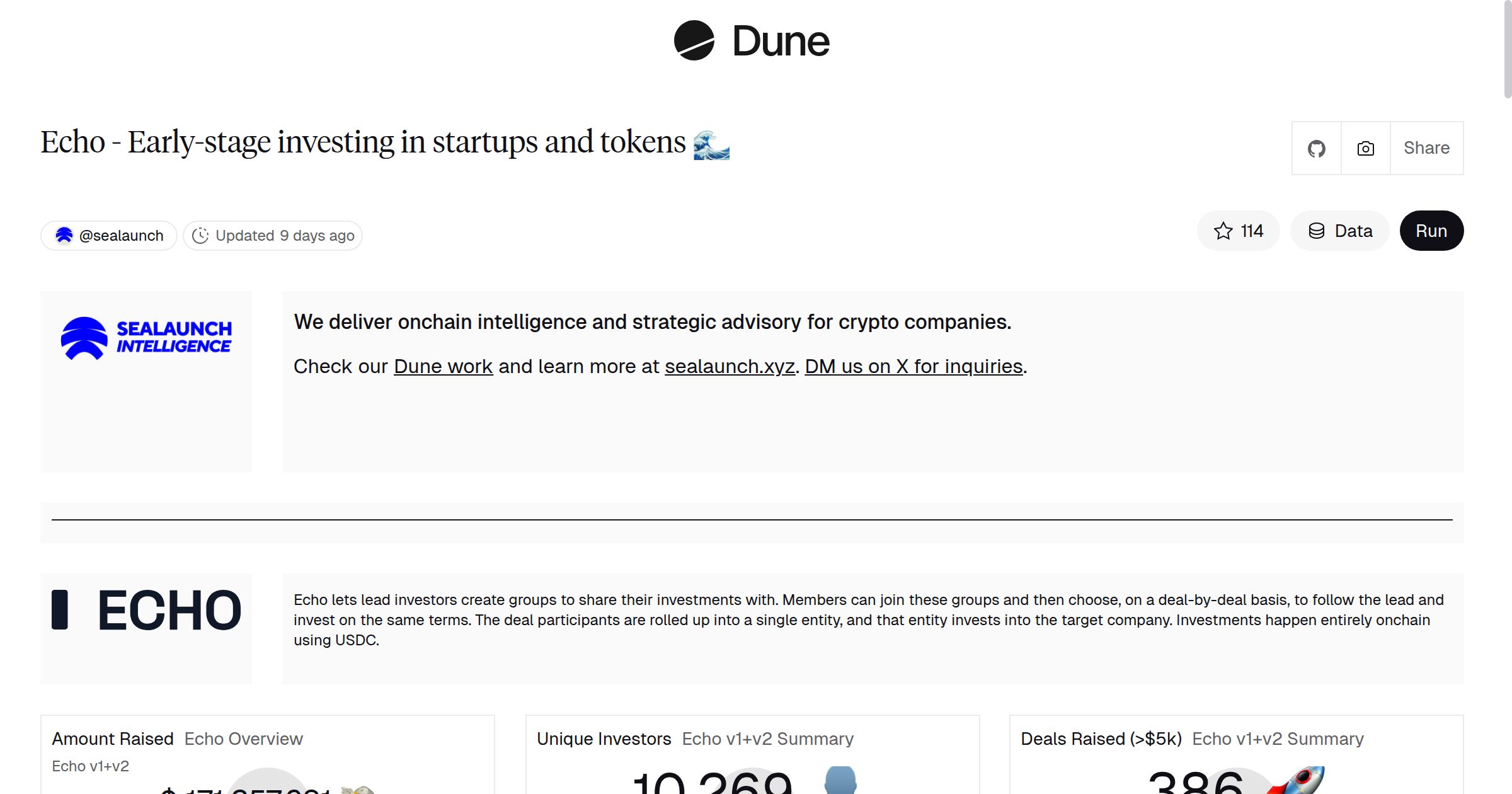Viewport: 1512px width, 794px height.
Task: Run the dashboard with the Run button
Action: (x=1431, y=231)
